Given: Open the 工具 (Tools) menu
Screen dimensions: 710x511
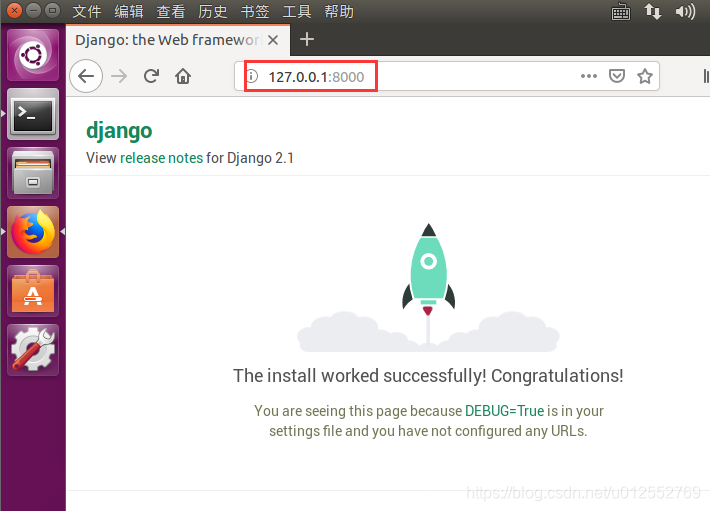Looking at the screenshot, I should coord(297,11).
